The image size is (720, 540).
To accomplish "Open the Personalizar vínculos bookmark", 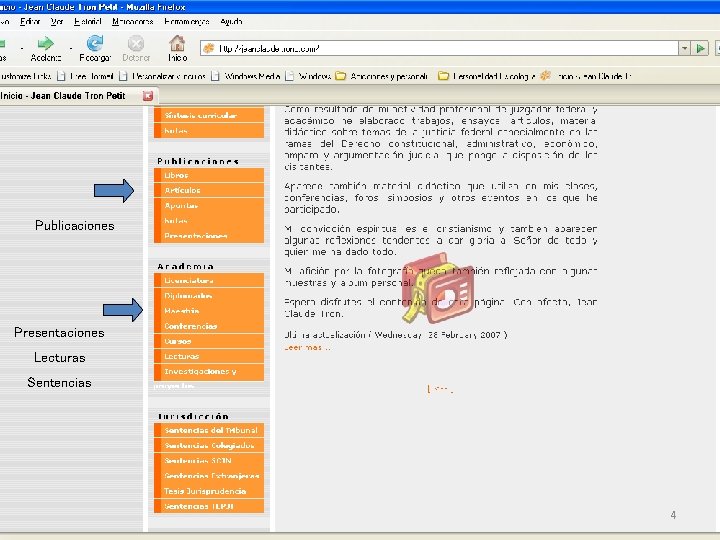I will click(x=162, y=76).
